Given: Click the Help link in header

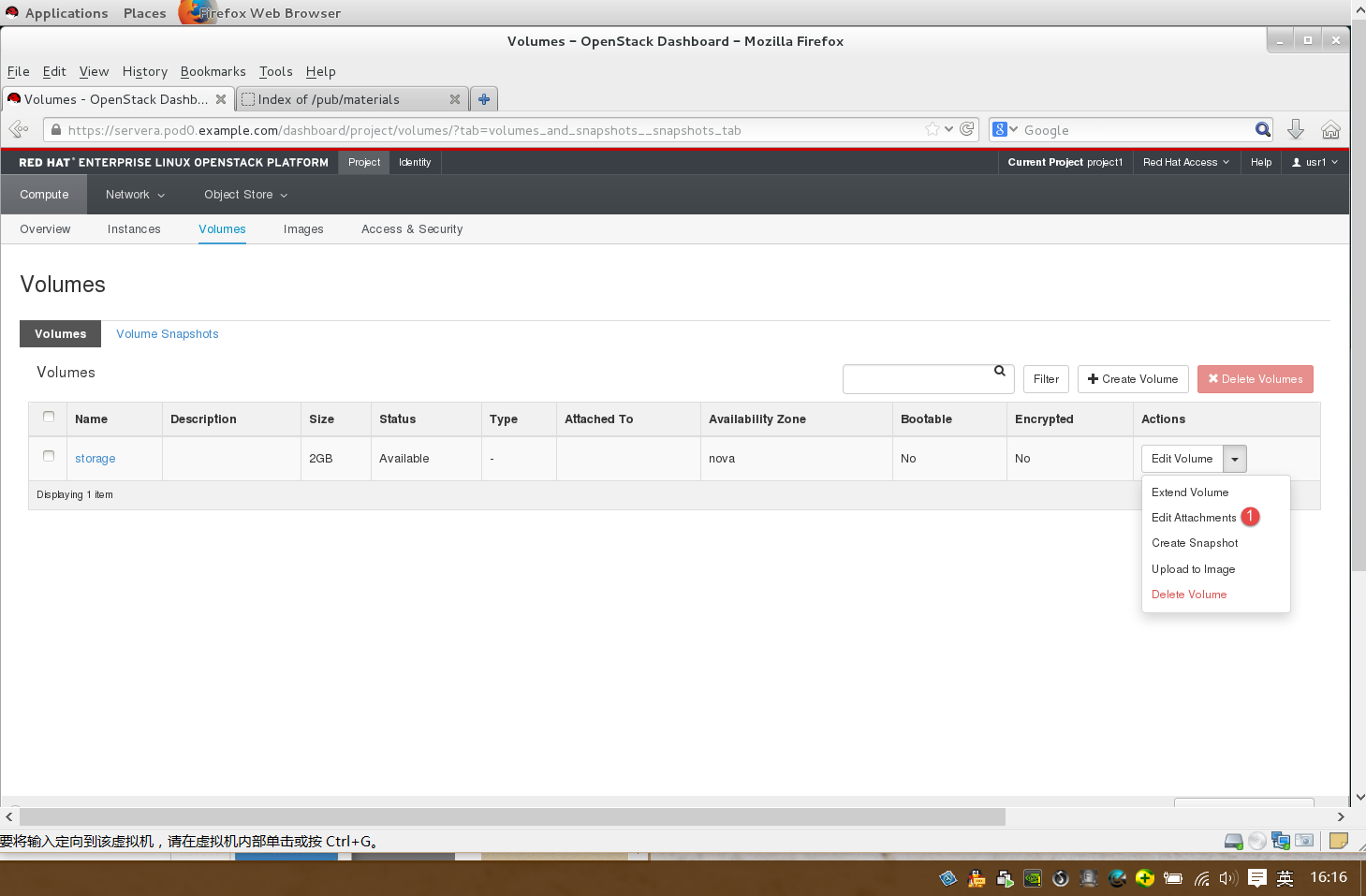Looking at the screenshot, I should pyautogui.click(x=1261, y=162).
